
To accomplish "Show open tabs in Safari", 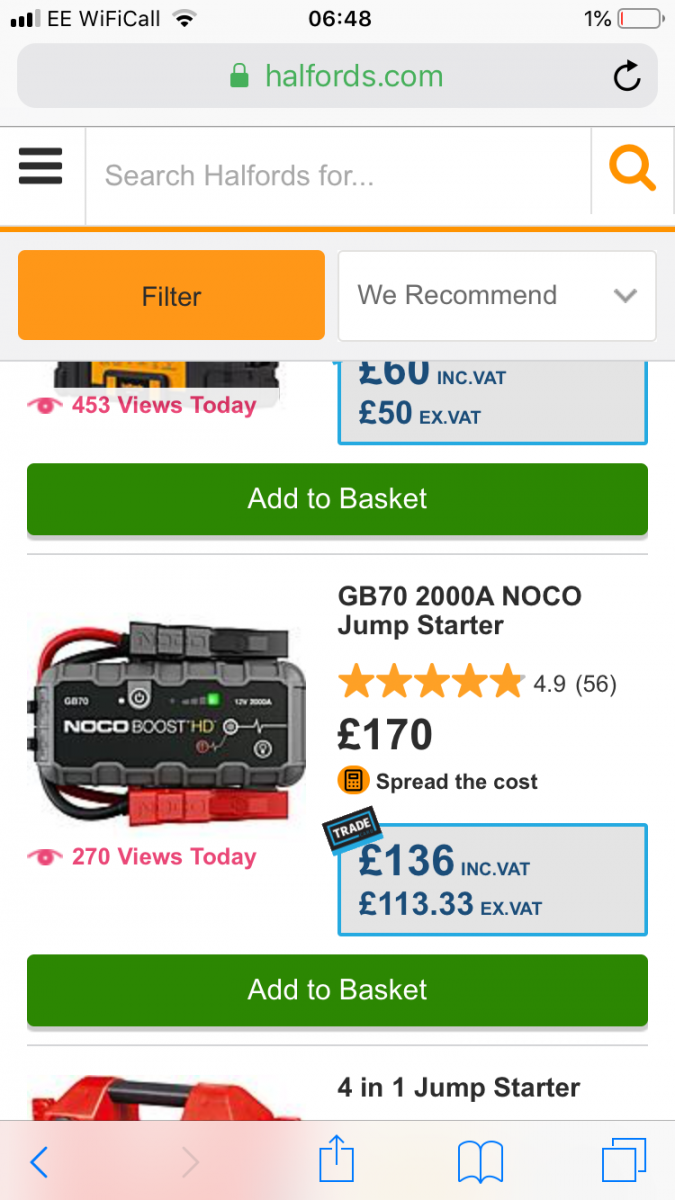I will pyautogui.click(x=624, y=1162).
